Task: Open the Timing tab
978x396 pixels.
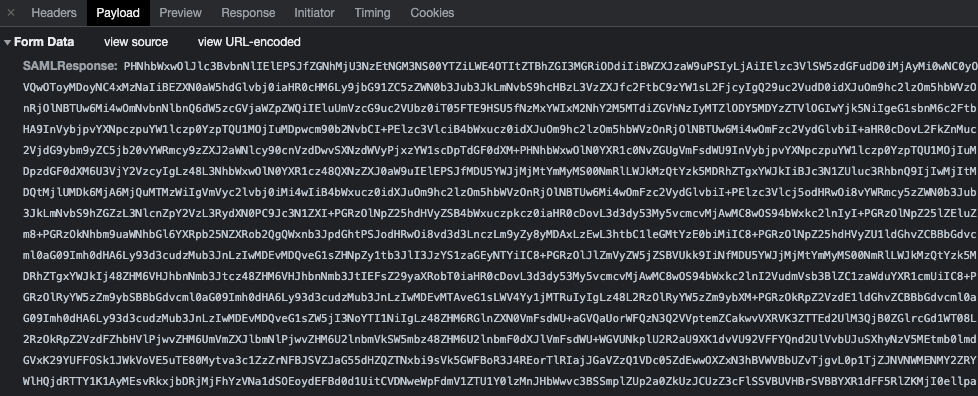Action: click(372, 12)
